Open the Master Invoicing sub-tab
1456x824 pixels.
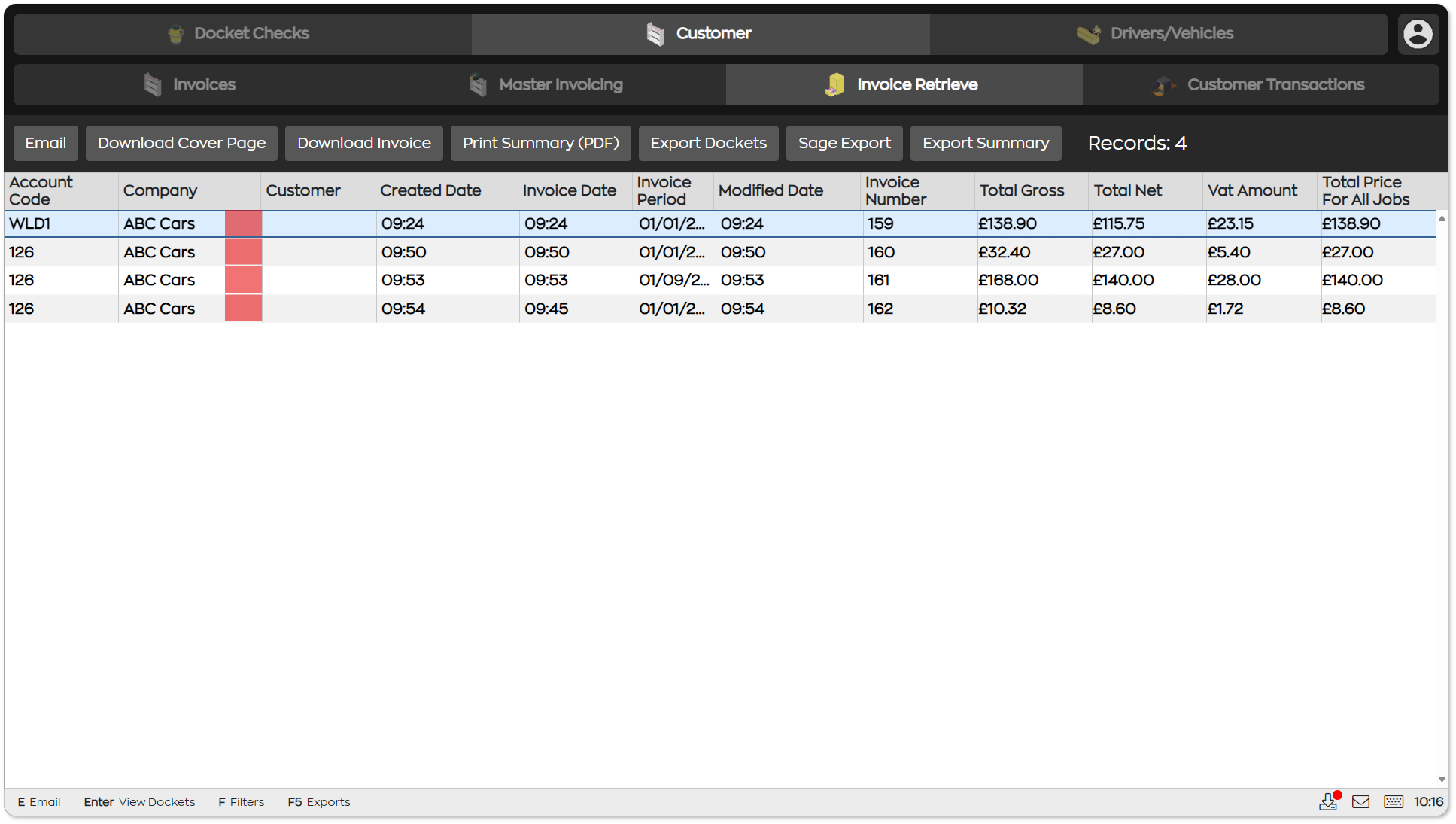(548, 85)
